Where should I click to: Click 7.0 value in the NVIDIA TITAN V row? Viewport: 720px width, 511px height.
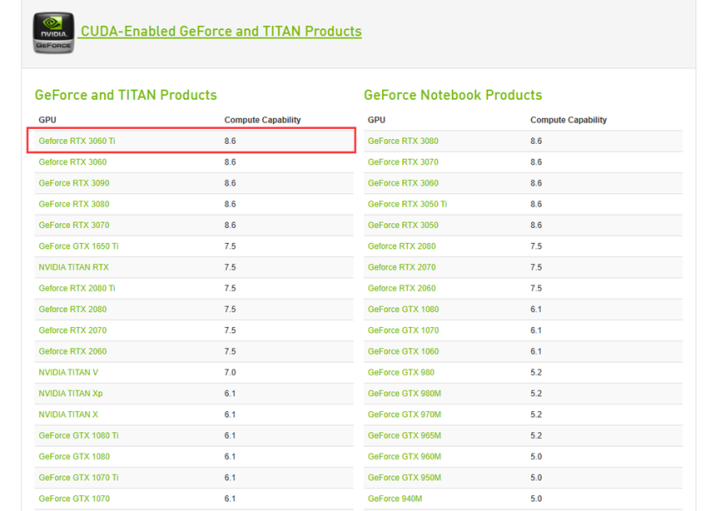230,372
